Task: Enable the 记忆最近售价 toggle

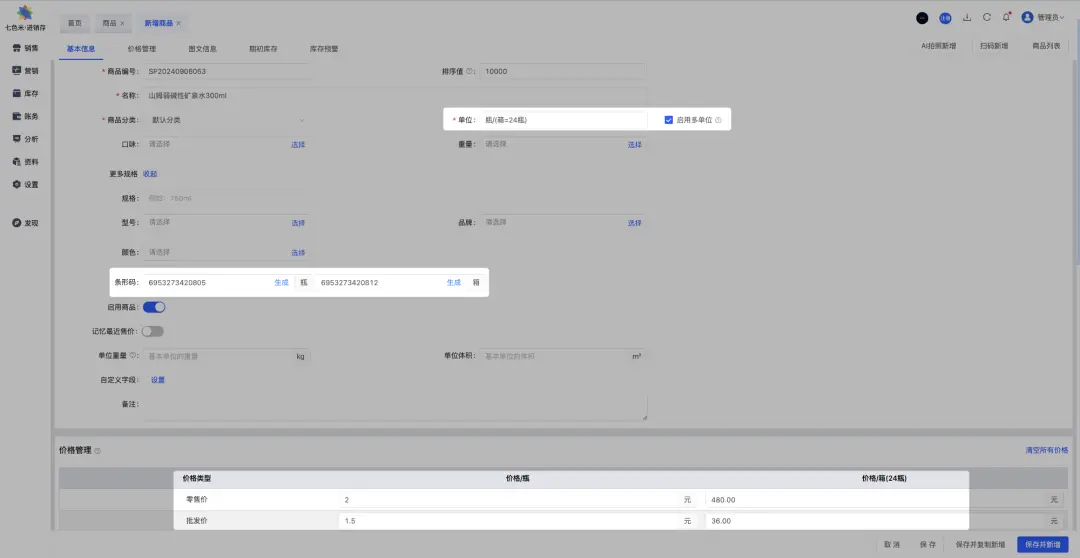Action: pyautogui.click(x=153, y=331)
